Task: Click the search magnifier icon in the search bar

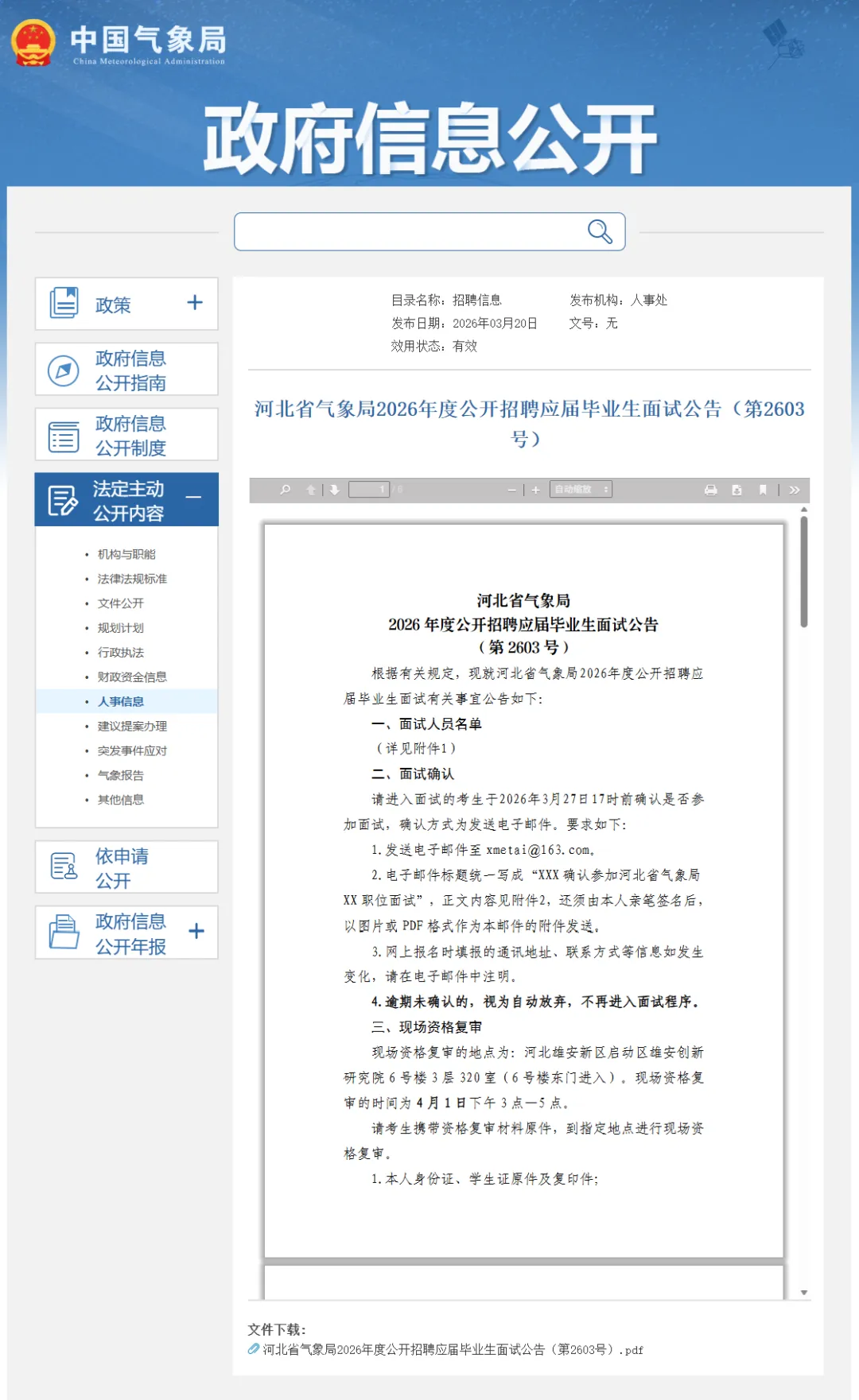Action: click(600, 231)
